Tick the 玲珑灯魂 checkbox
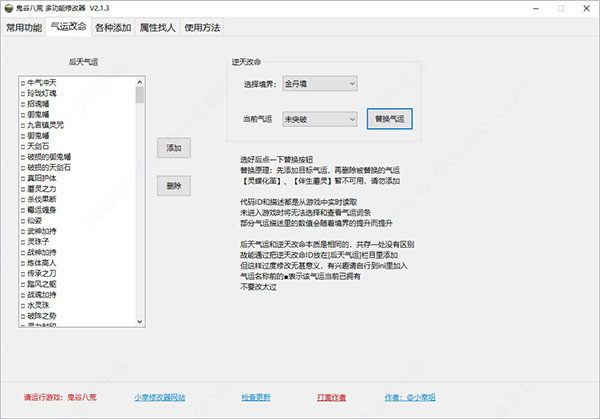The height and width of the screenshot is (419, 600). (23, 94)
